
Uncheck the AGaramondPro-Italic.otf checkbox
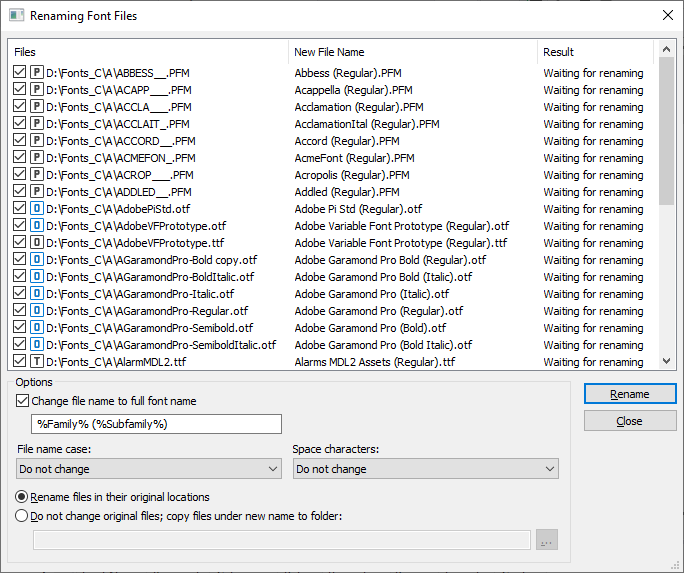[x=19, y=293]
